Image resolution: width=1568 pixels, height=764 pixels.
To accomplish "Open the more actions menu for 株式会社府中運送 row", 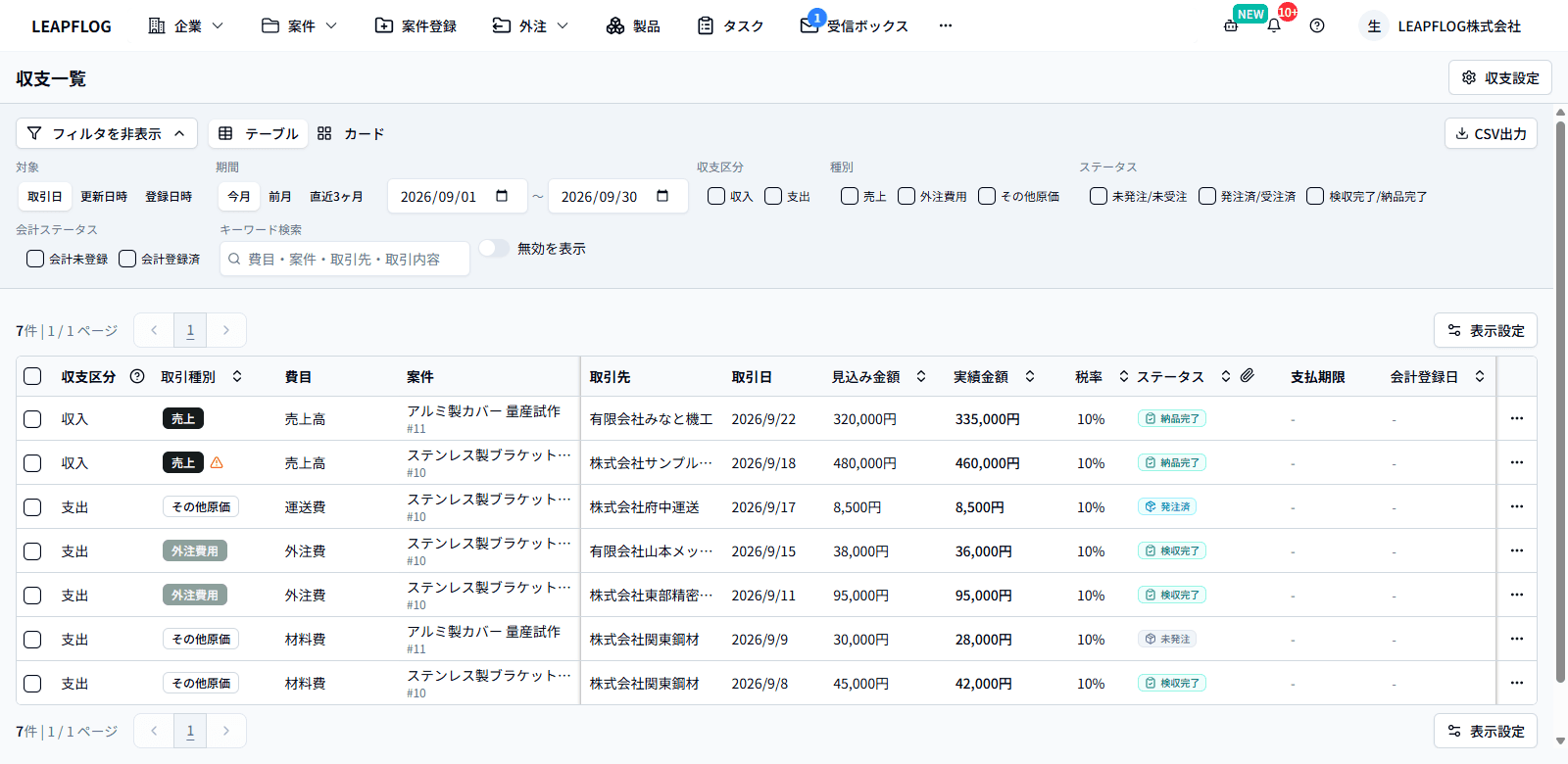I will [1517, 506].
